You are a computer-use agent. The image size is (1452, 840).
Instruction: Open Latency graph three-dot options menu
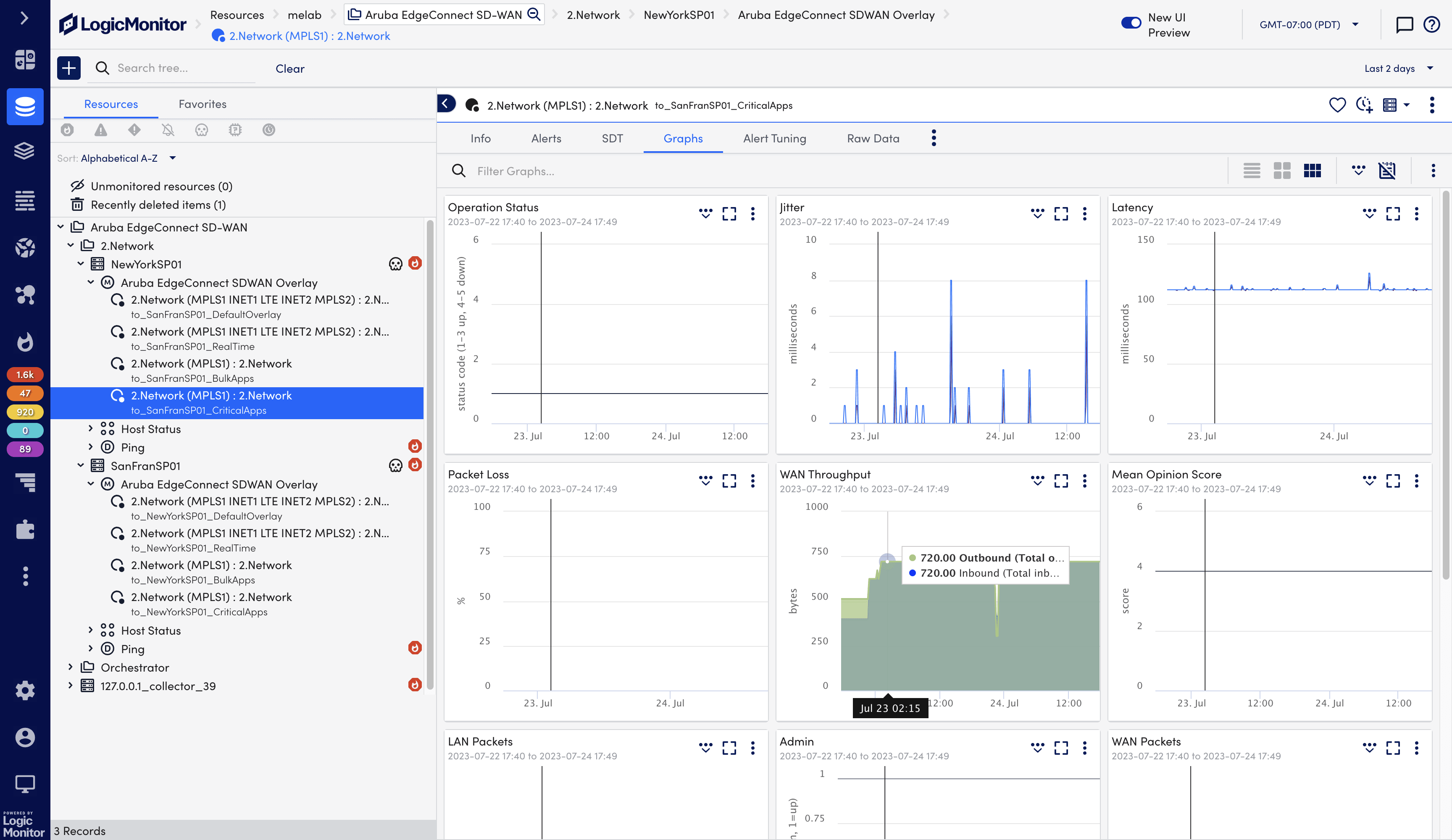pos(1416,214)
